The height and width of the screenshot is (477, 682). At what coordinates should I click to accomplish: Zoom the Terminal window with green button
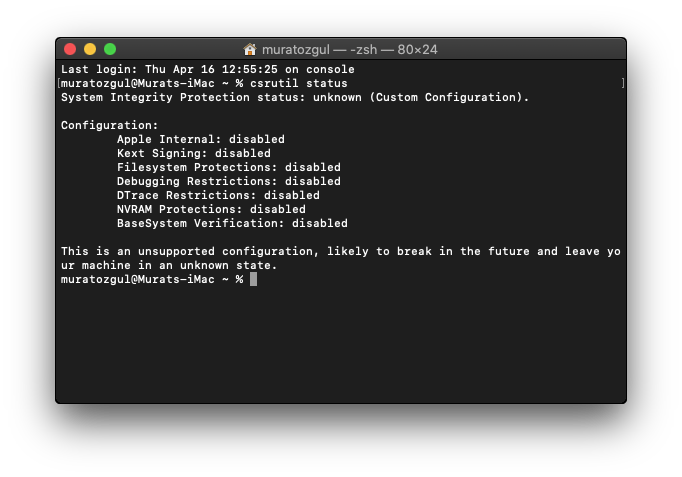[110, 49]
